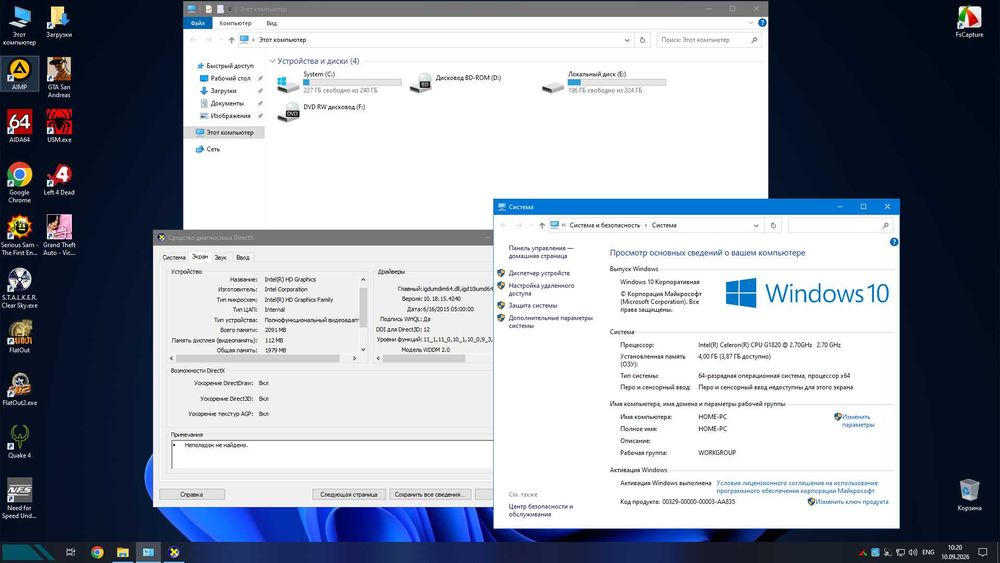Launch Left 4 Dead desktop shortcut

59,179
